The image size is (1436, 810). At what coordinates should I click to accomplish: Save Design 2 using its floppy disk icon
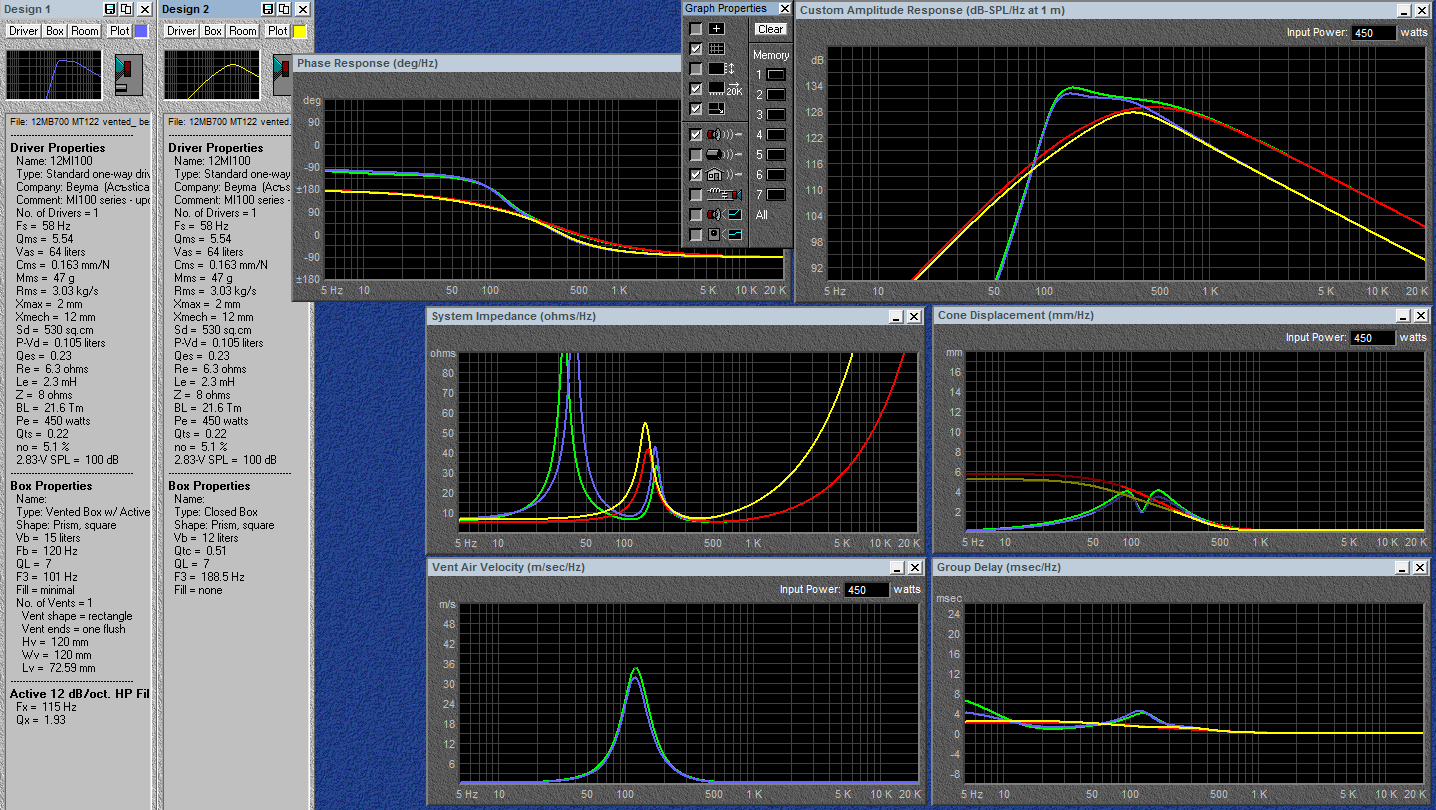[267, 9]
